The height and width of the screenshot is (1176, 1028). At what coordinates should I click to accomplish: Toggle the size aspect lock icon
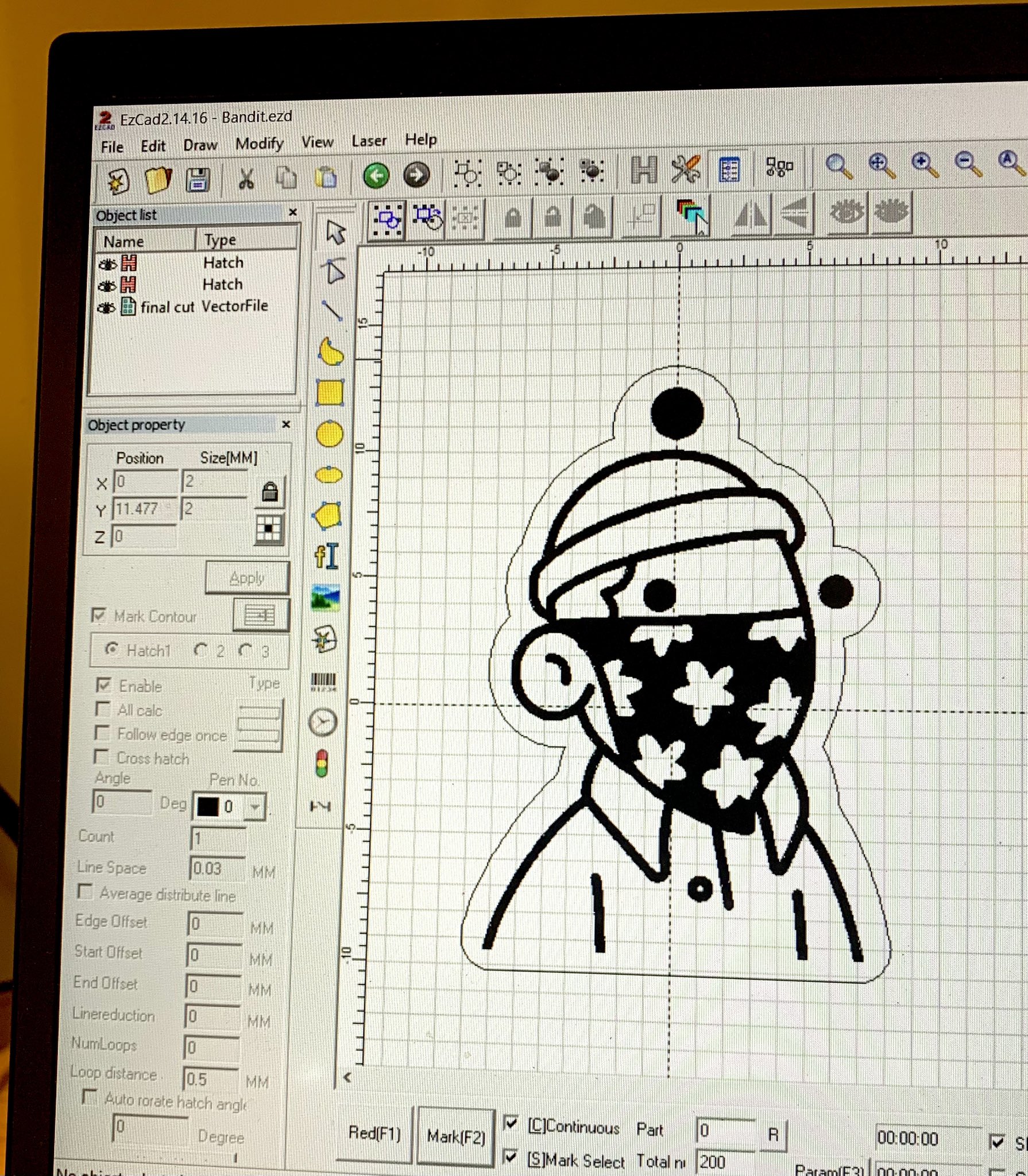point(270,492)
